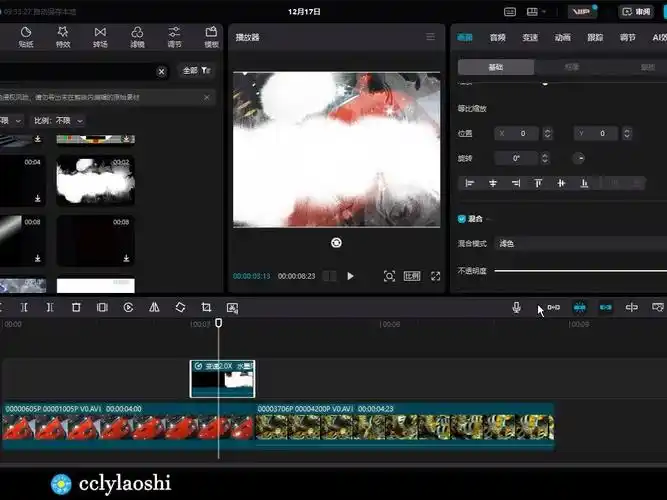This screenshot has width=667, height=500.
Task: Toggle the timeline linkage button
Action: click(x=605, y=308)
